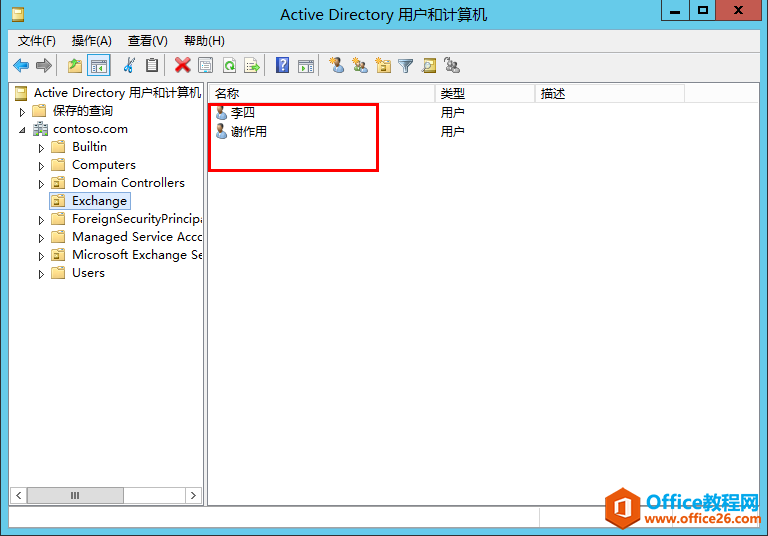Click the red Delete X icon
This screenshot has width=768, height=536.
pyautogui.click(x=183, y=65)
